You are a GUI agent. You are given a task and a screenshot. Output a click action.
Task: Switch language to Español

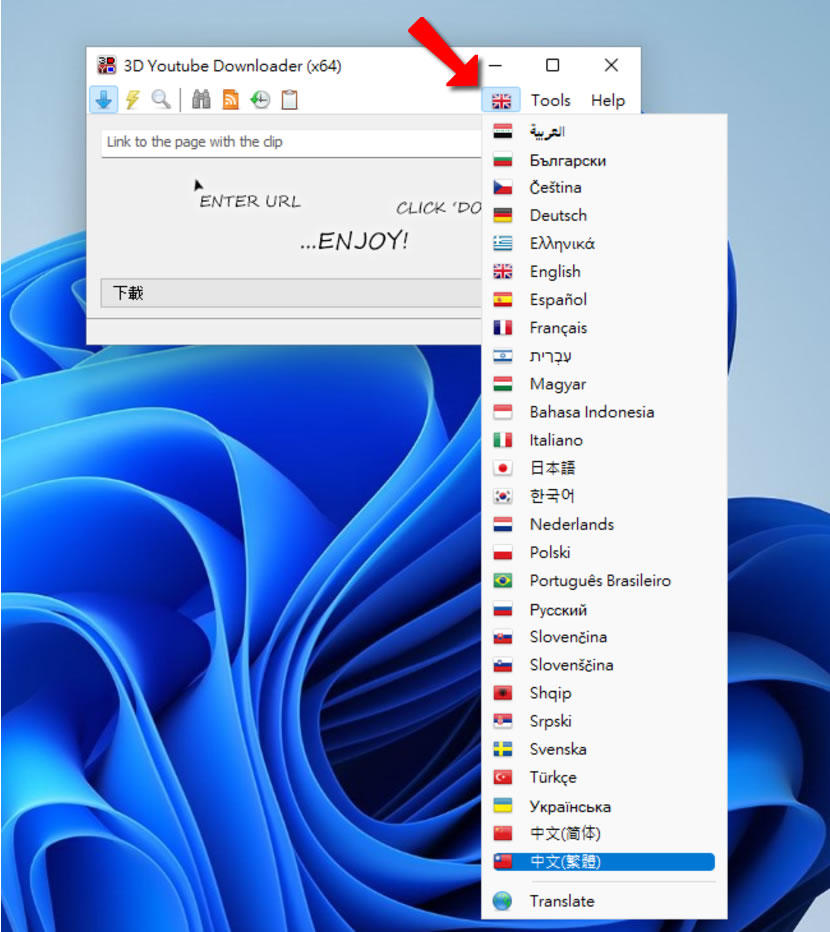point(604,300)
